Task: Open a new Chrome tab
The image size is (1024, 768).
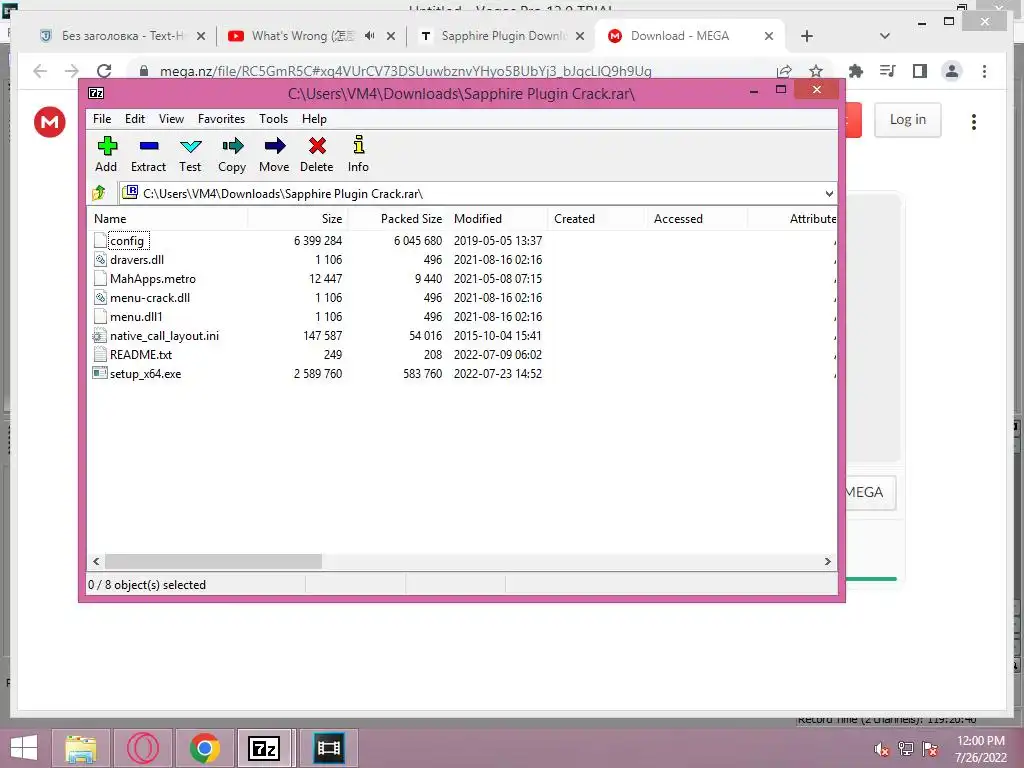Action: [x=807, y=36]
